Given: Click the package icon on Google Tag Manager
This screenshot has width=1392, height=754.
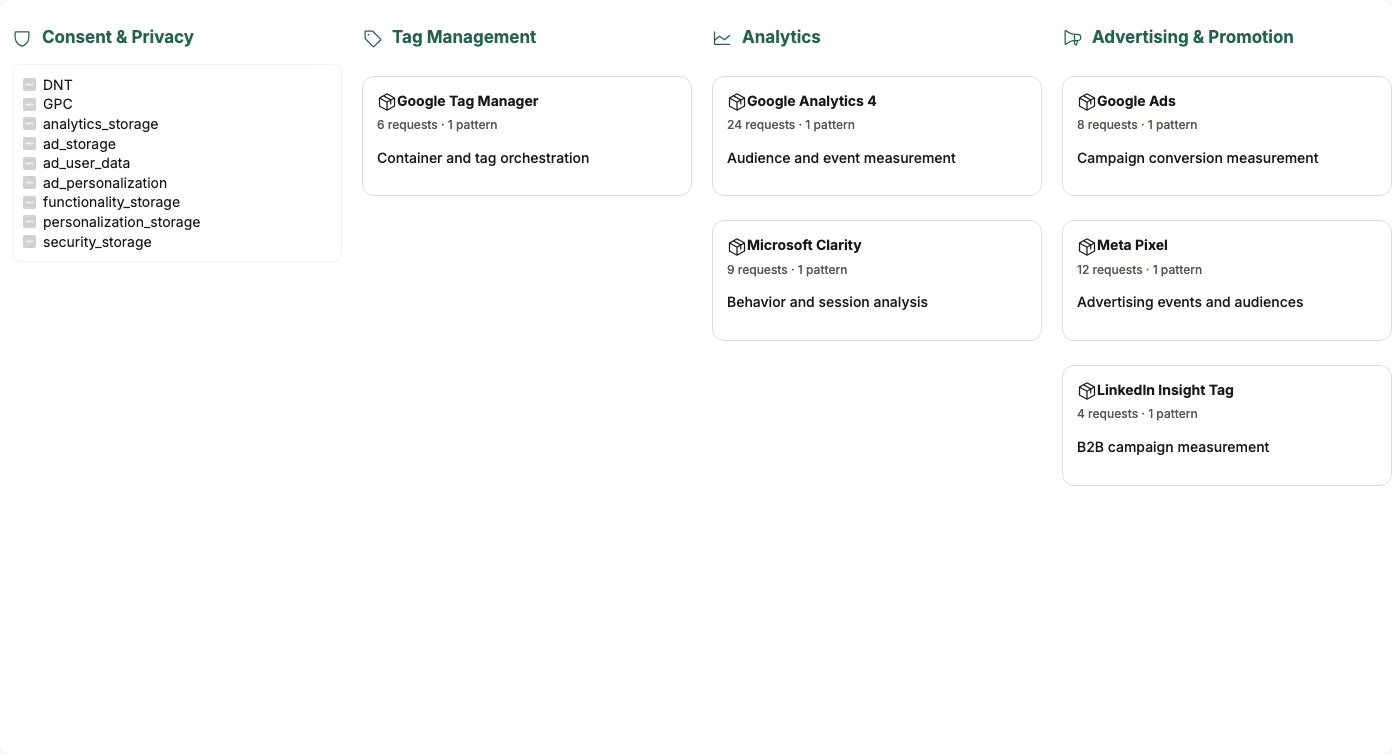Looking at the screenshot, I should (386, 102).
